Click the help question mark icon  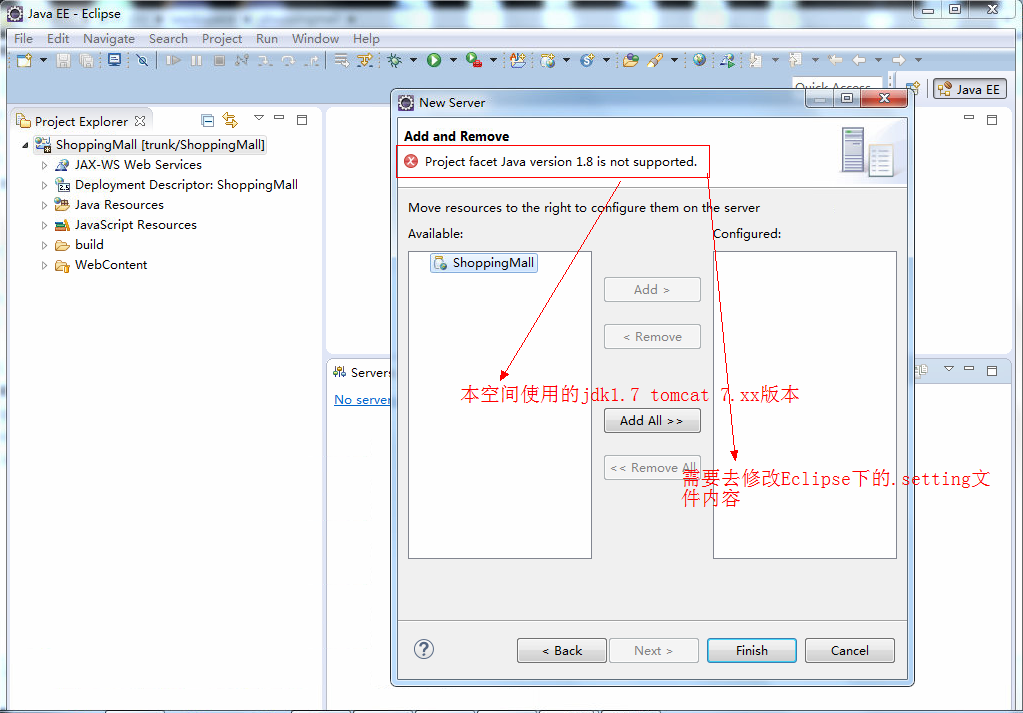click(x=424, y=649)
